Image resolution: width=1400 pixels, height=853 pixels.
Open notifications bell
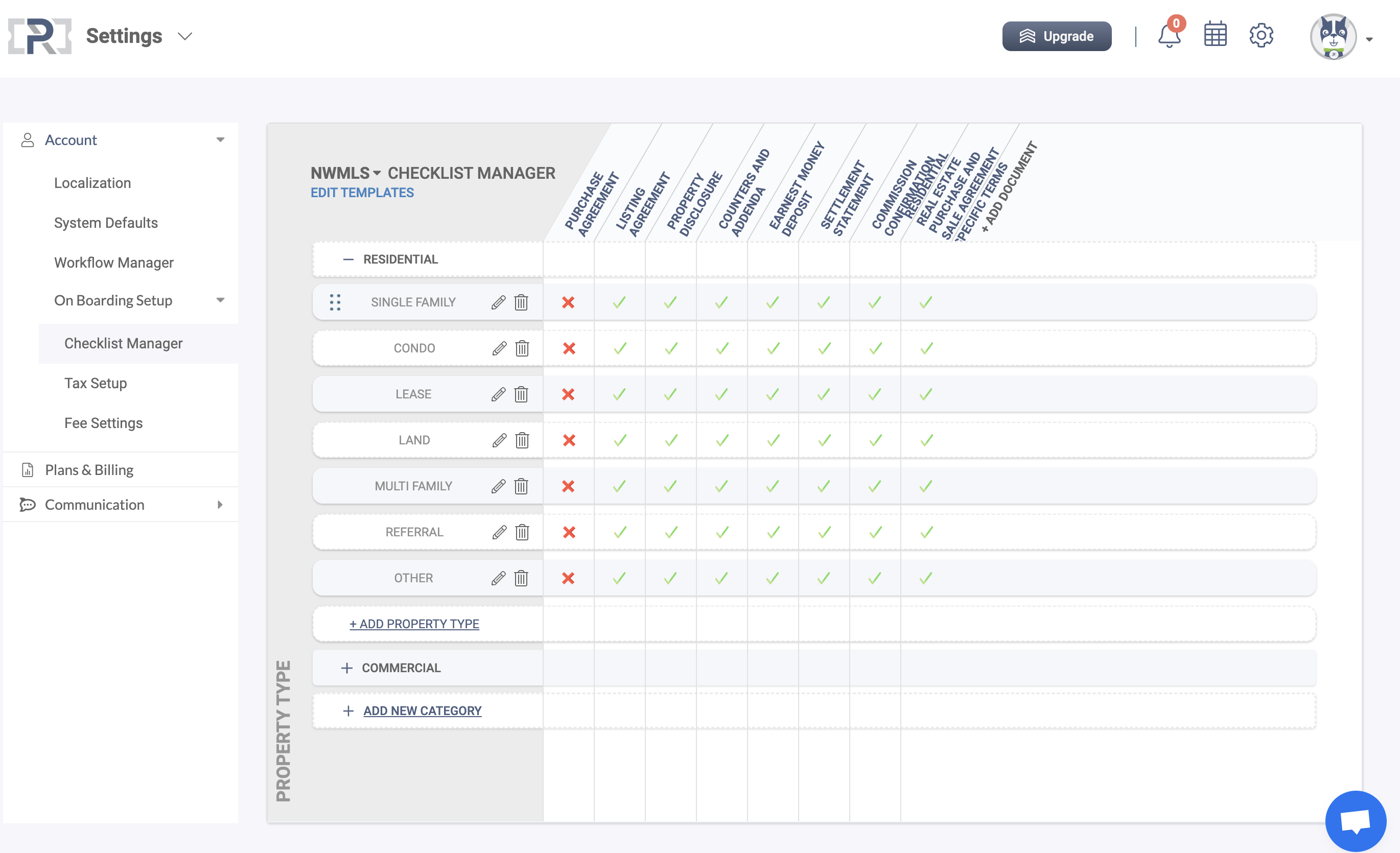pyautogui.click(x=1169, y=35)
